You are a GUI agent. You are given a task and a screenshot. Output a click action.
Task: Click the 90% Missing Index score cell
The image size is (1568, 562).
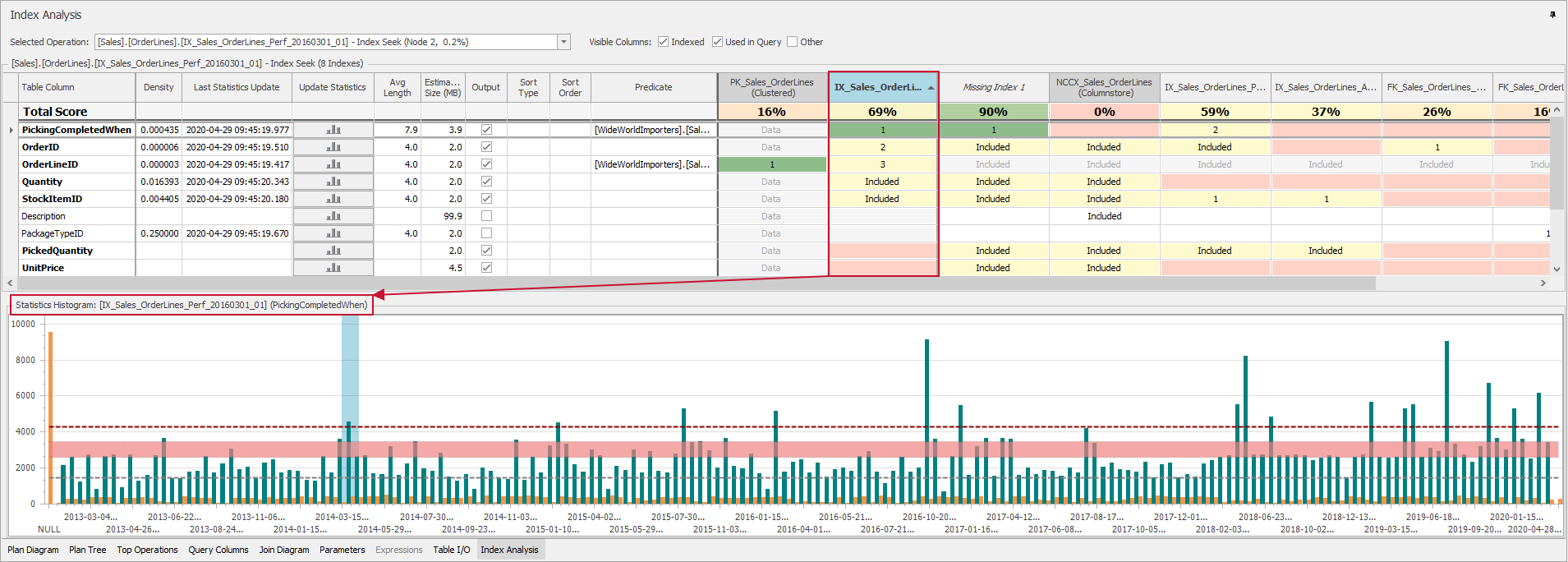point(994,112)
